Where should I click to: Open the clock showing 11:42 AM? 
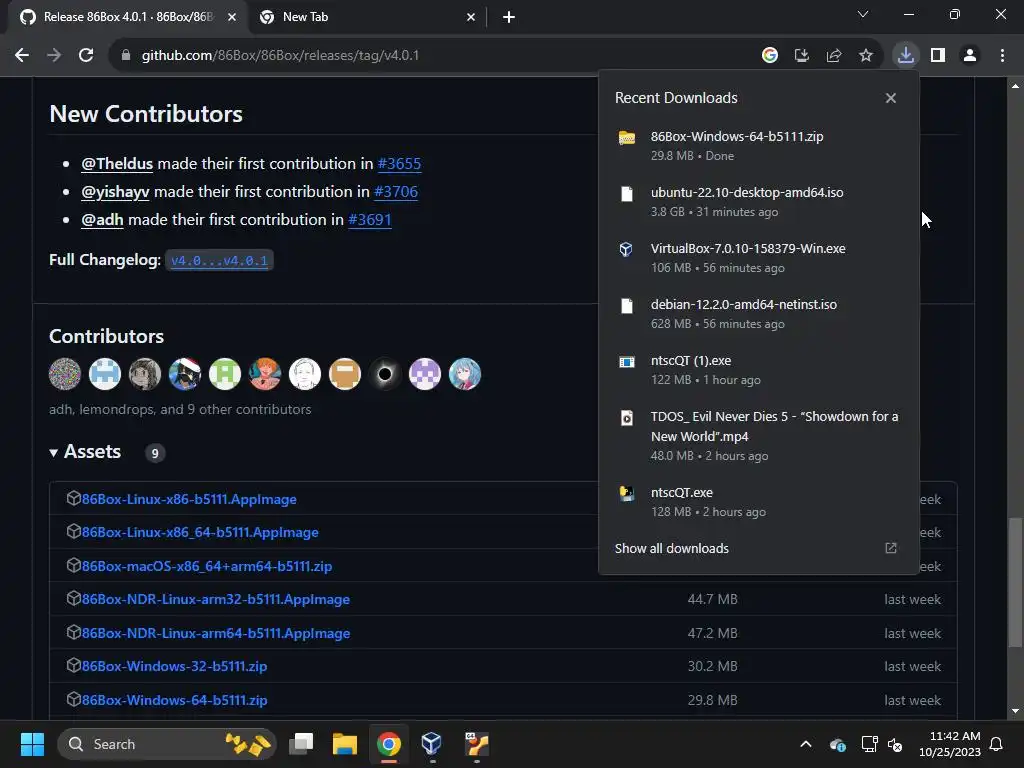950,744
